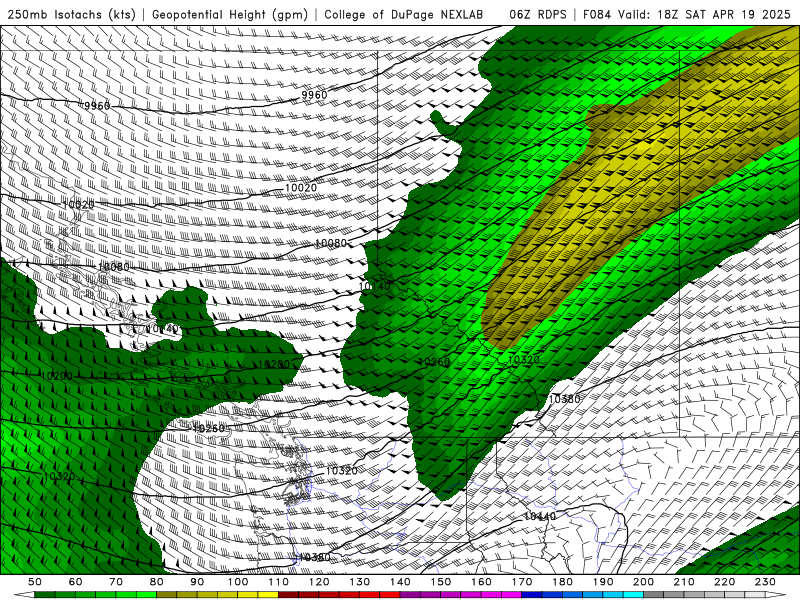Select the bright green swatch before 80
This screenshot has height=600, width=800.
[x=146, y=595]
